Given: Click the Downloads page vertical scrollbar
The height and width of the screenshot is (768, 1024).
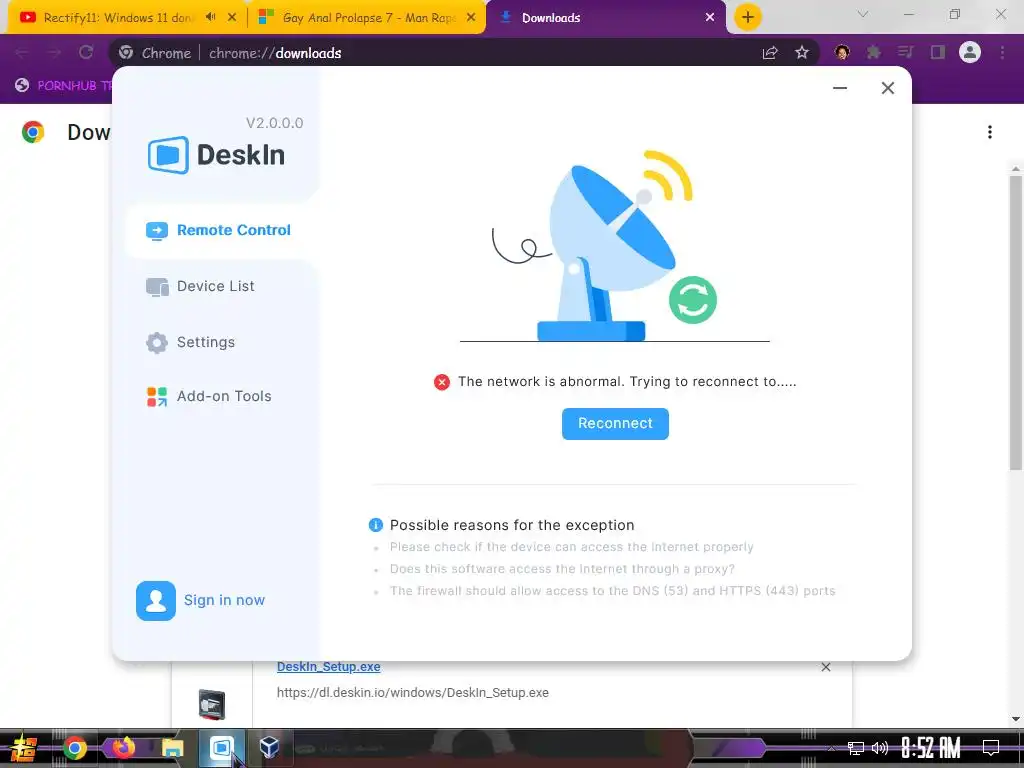Looking at the screenshot, I should (1016, 321).
